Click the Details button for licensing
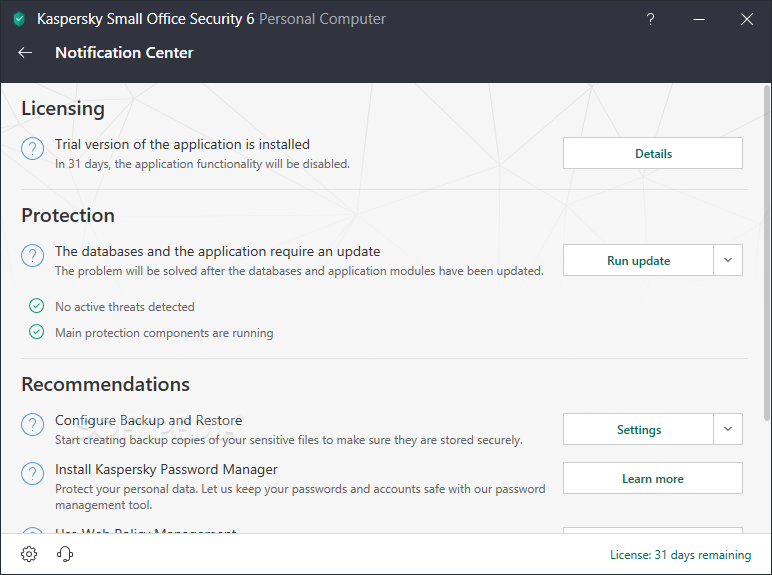772x575 pixels. pos(653,153)
